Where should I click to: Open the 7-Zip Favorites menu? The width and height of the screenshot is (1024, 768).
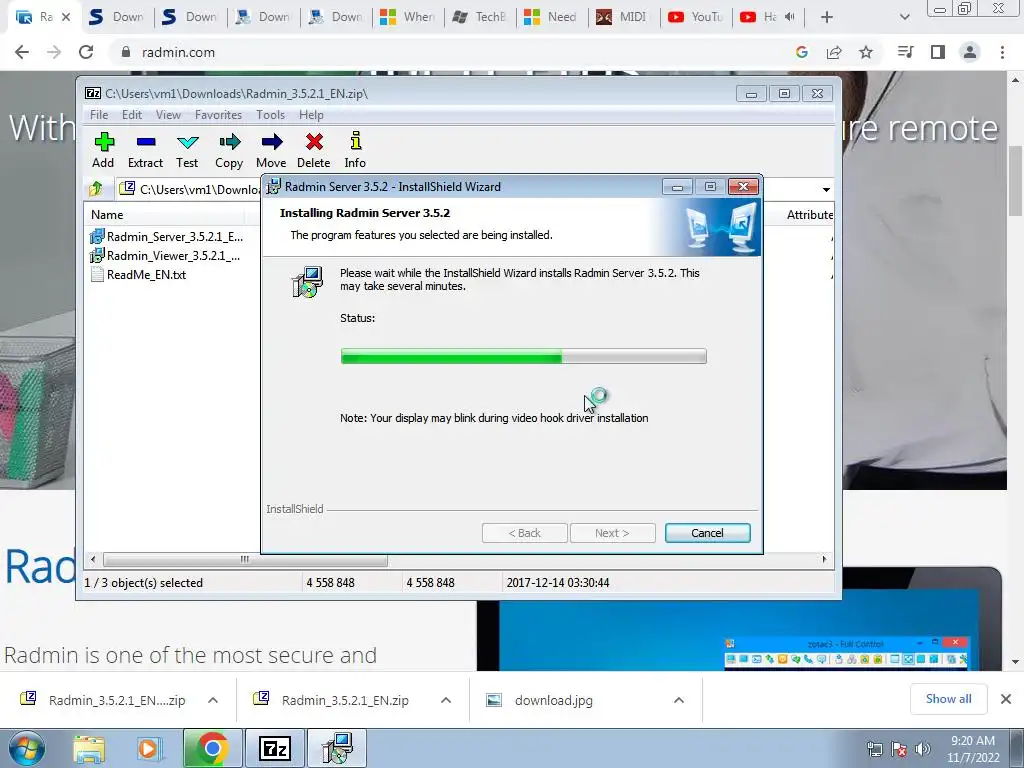[218, 115]
